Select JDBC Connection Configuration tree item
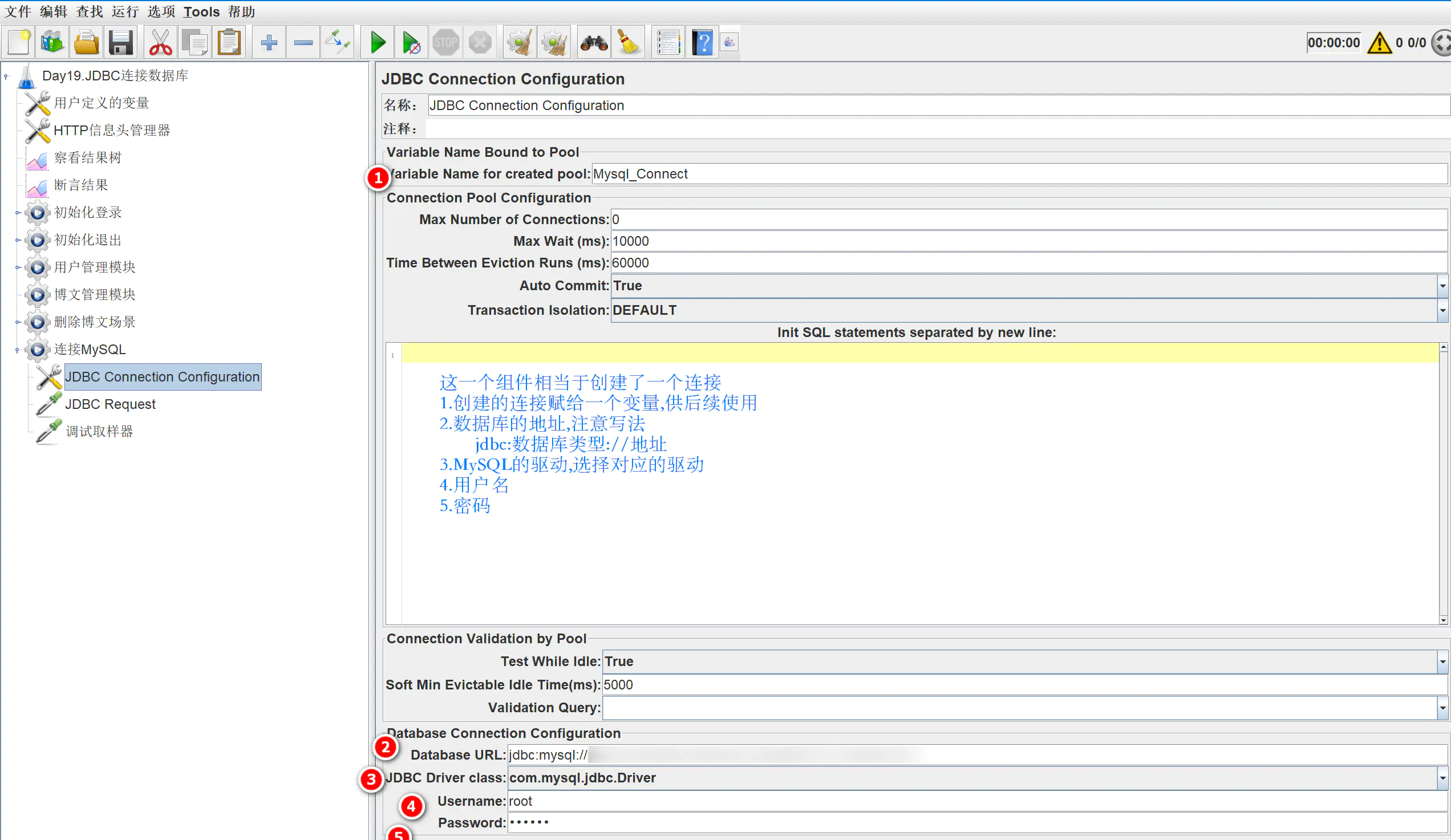Screen dimensions: 1451x840 tap(163, 377)
